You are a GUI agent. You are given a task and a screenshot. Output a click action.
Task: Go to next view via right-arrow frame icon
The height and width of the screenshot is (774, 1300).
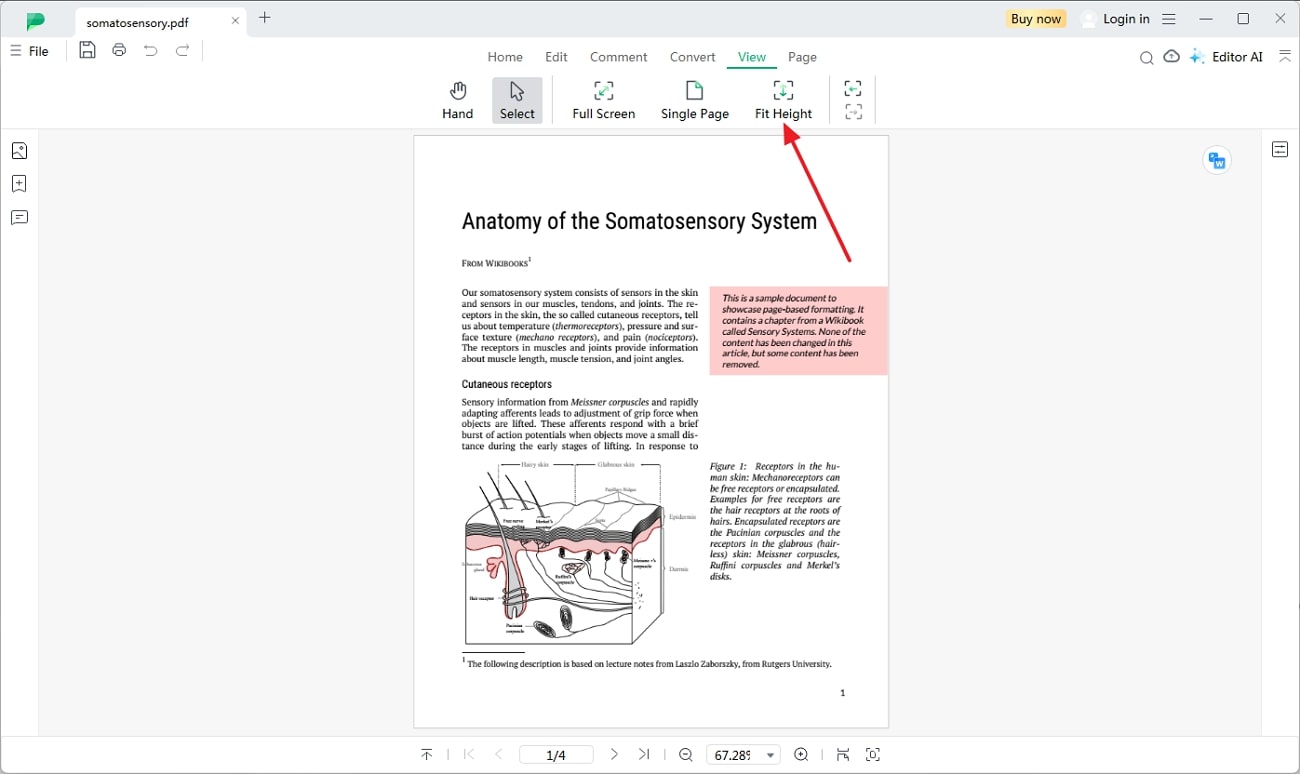[x=853, y=112]
